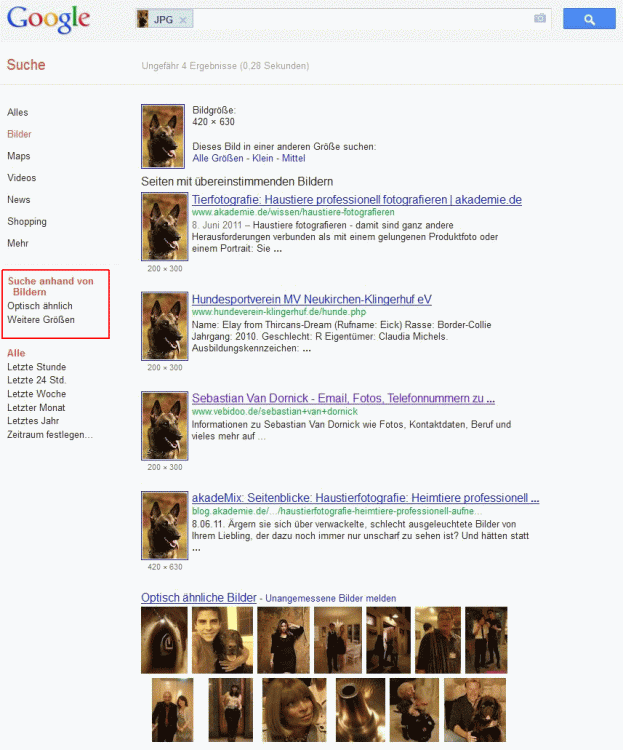The image size is (623, 750).
Task: Expand the Mehr menu option
Action: click(18, 243)
